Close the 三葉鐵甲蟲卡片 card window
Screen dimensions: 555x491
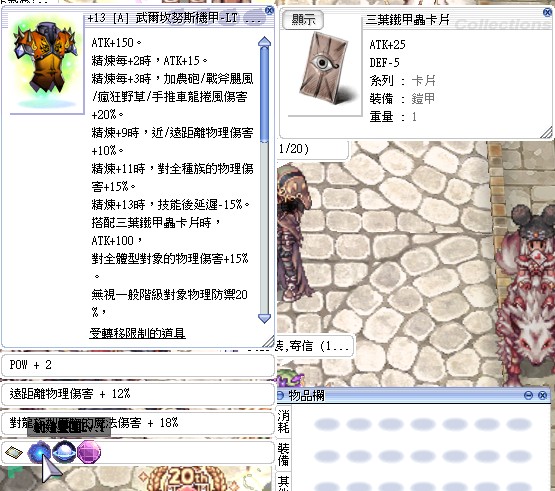coord(547,13)
